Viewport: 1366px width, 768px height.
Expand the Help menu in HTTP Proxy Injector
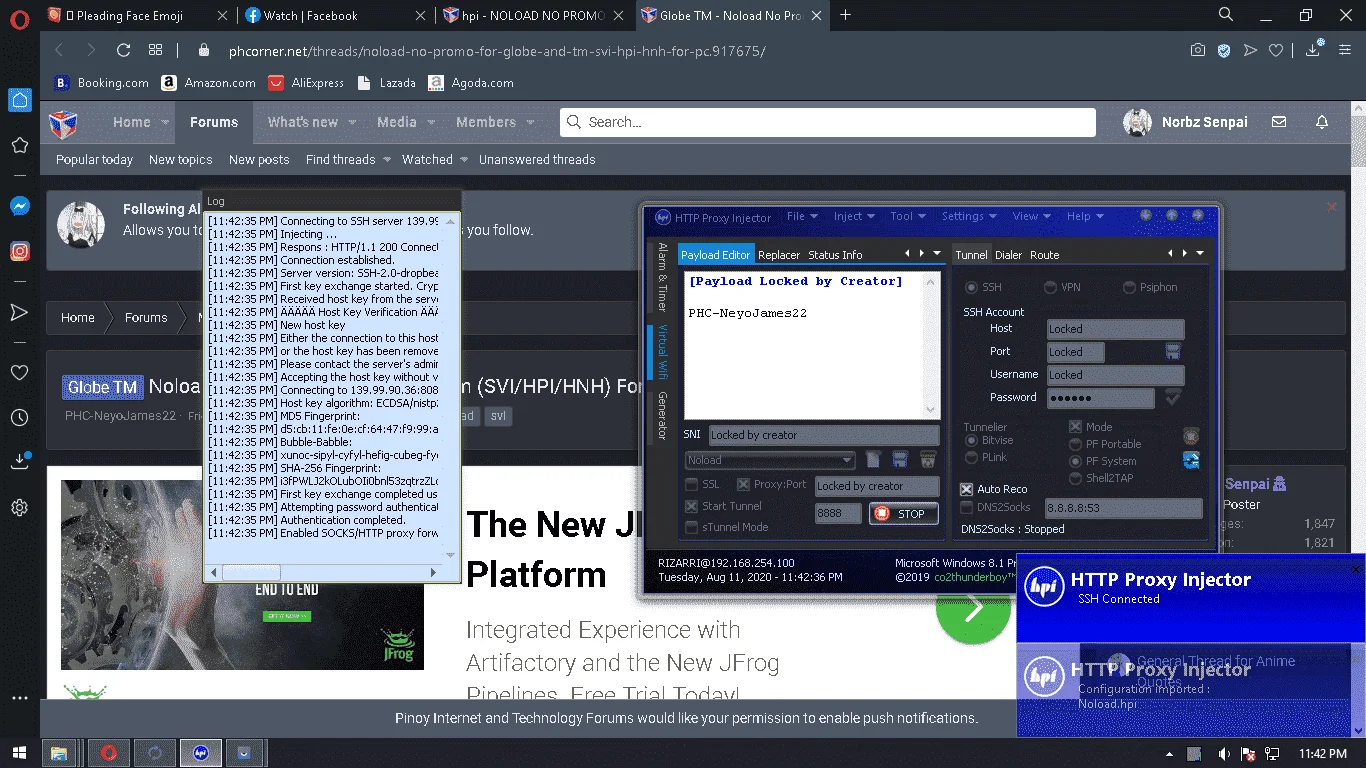[x=1085, y=217]
